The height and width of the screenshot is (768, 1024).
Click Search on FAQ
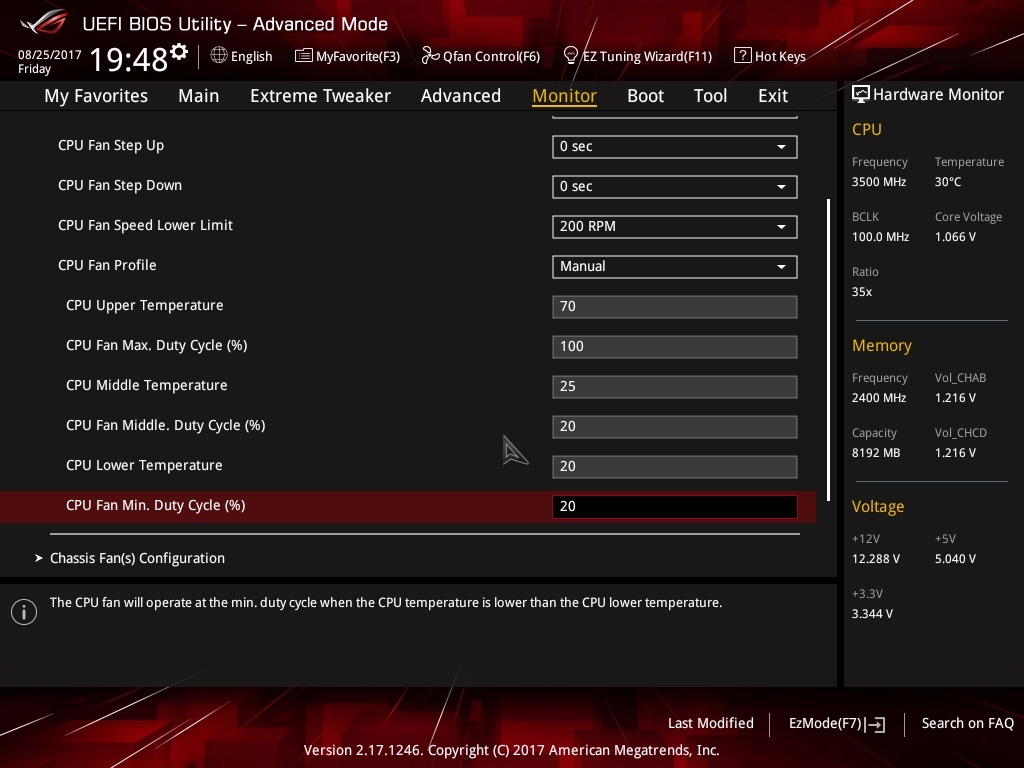pyautogui.click(x=967, y=723)
